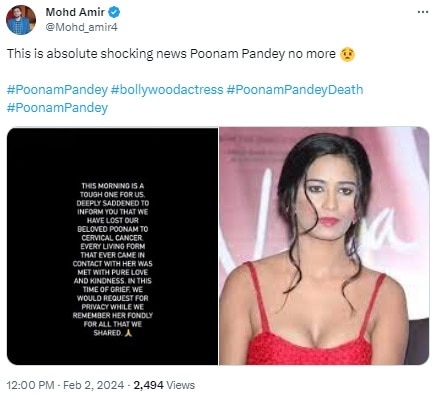Viewport: 442px width, 401px height.
Task: Click the blue verified checkmark badge
Action: point(114,12)
